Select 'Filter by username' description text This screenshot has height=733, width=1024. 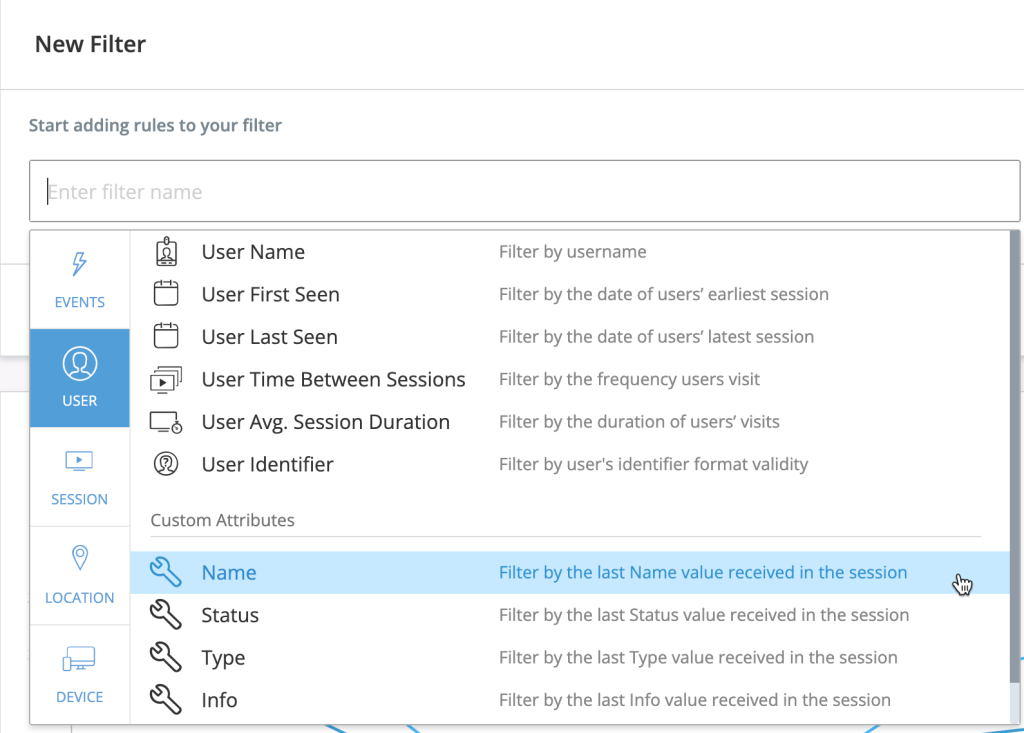pos(572,252)
